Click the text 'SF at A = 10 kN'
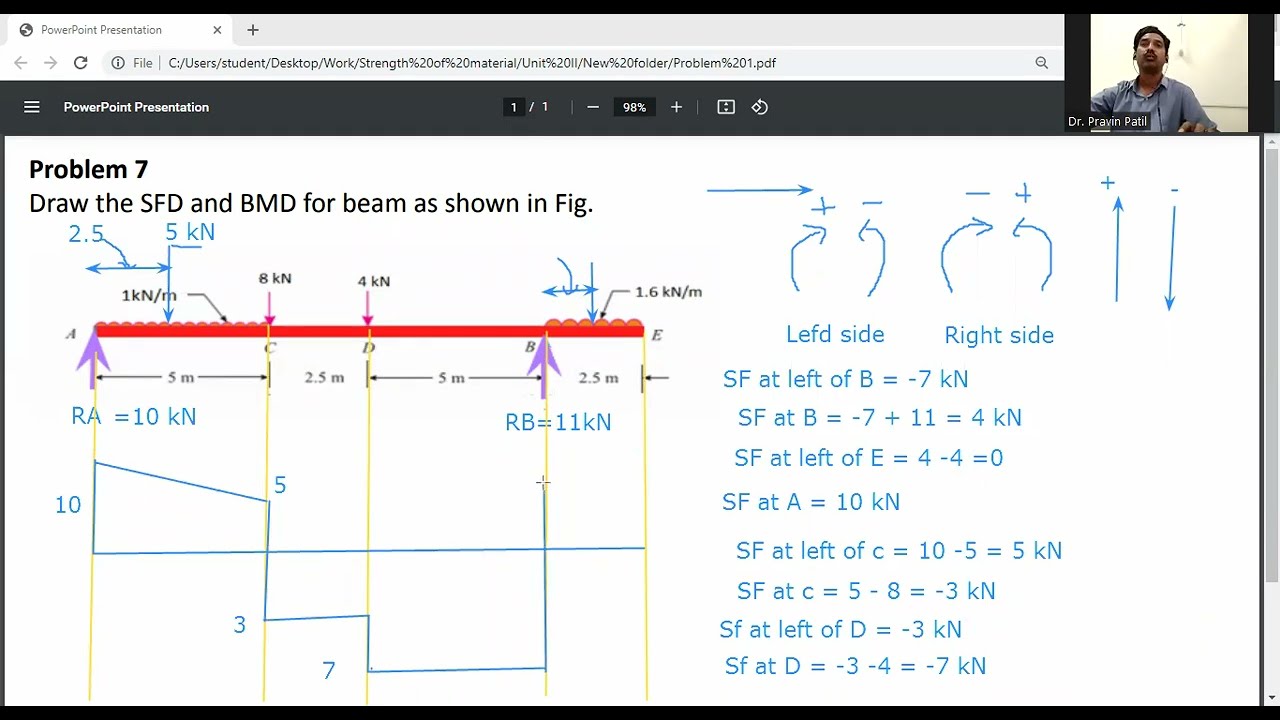Screen dimensions: 1280x720 click(811, 502)
